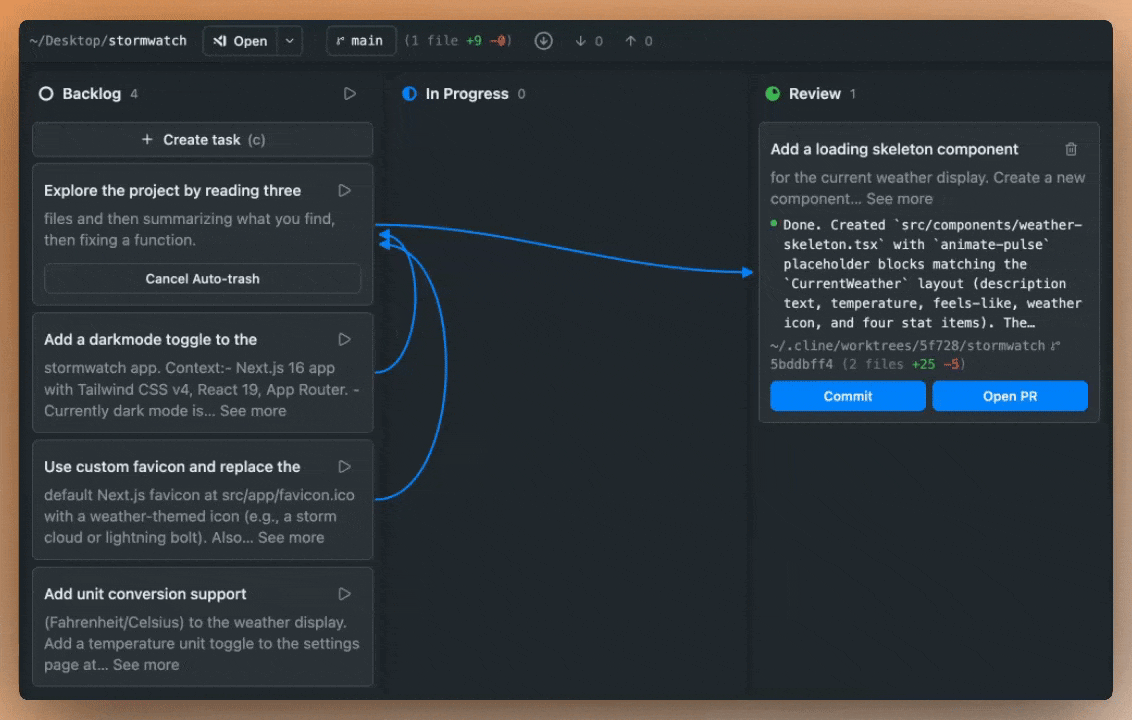The image size is (1132, 720).
Task: Click the push up-arrow counter
Action: tap(638, 41)
